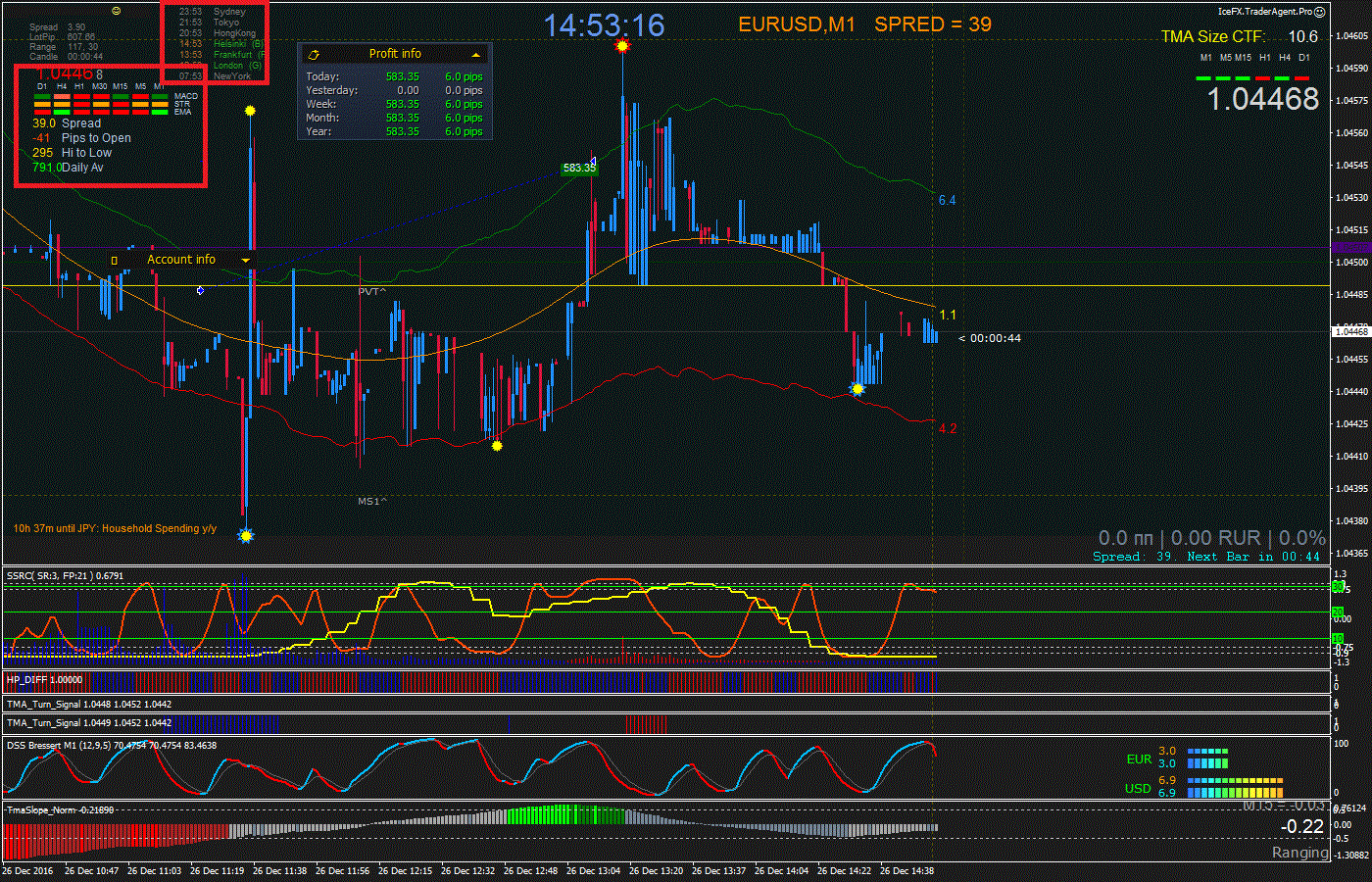Click the Sydney session time entry
Image resolution: width=1372 pixels, height=882 pixels.
tap(213, 12)
